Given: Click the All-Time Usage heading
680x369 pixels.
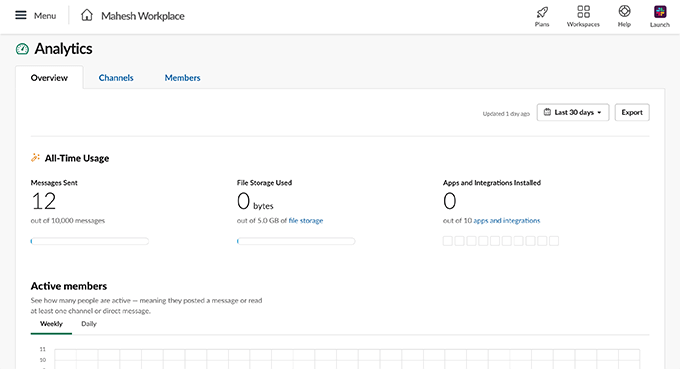Looking at the screenshot, I should (77, 158).
